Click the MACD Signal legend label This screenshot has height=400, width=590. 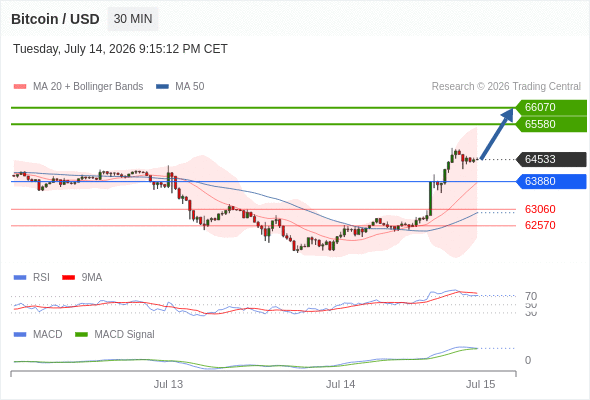[x=125, y=335]
